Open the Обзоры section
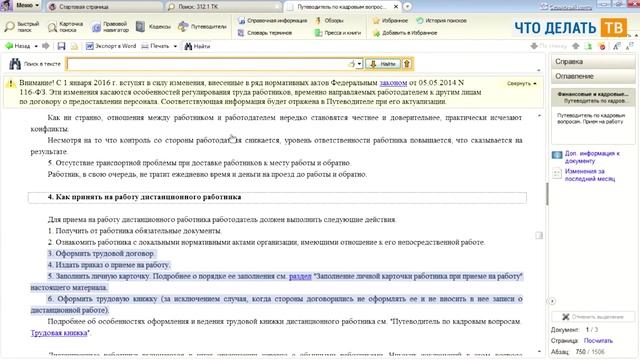Viewport: 640px width, 360px height. [x=329, y=20]
